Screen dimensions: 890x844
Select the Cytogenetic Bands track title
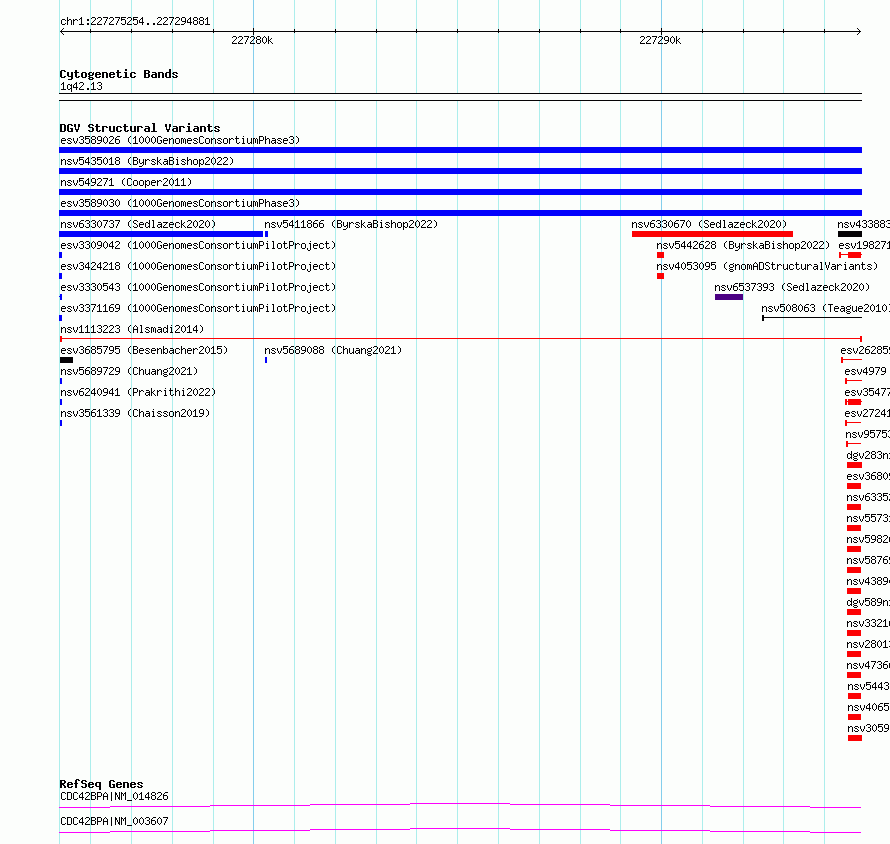[x=119, y=74]
